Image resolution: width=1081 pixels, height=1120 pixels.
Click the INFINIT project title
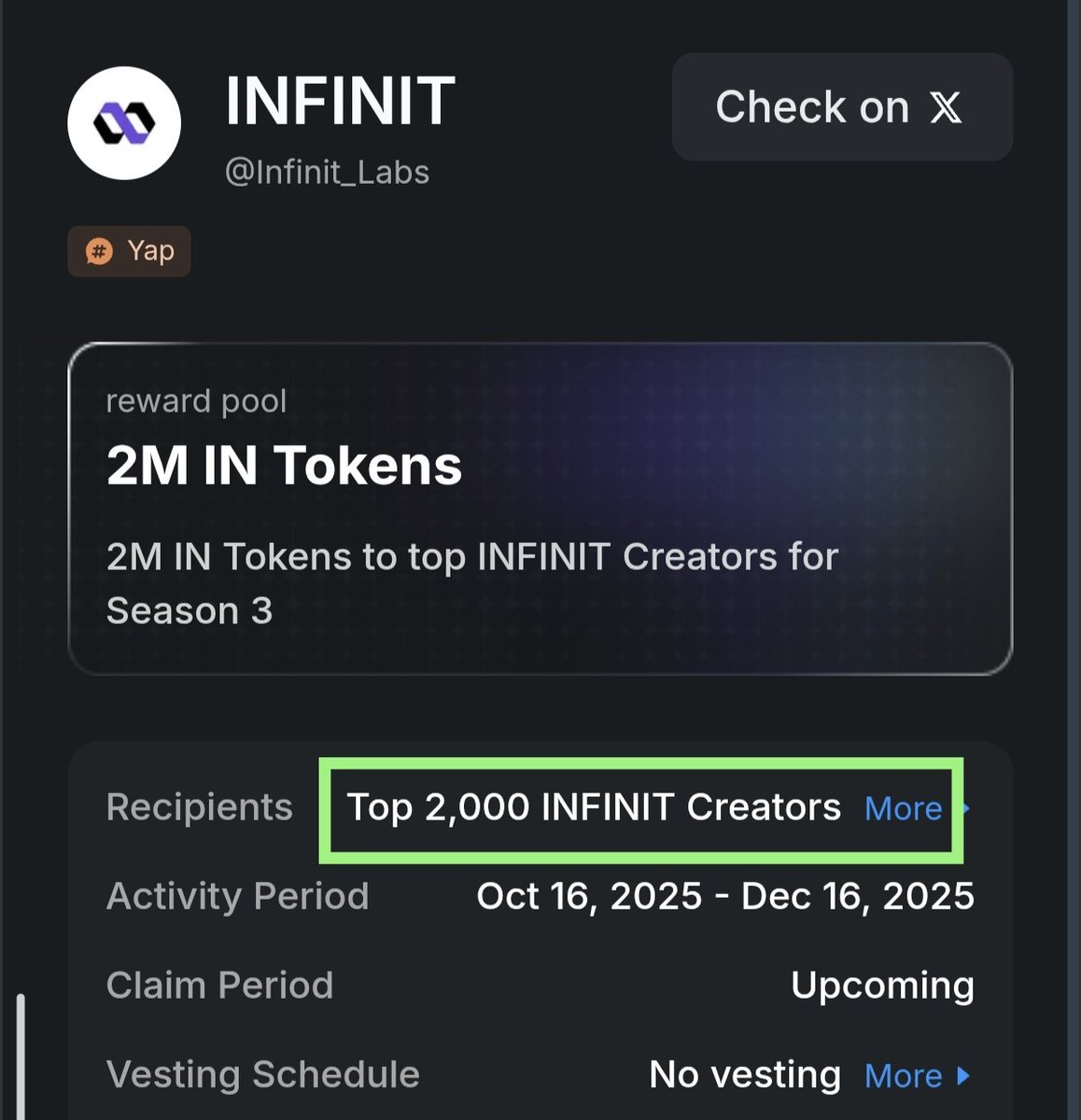(340, 101)
